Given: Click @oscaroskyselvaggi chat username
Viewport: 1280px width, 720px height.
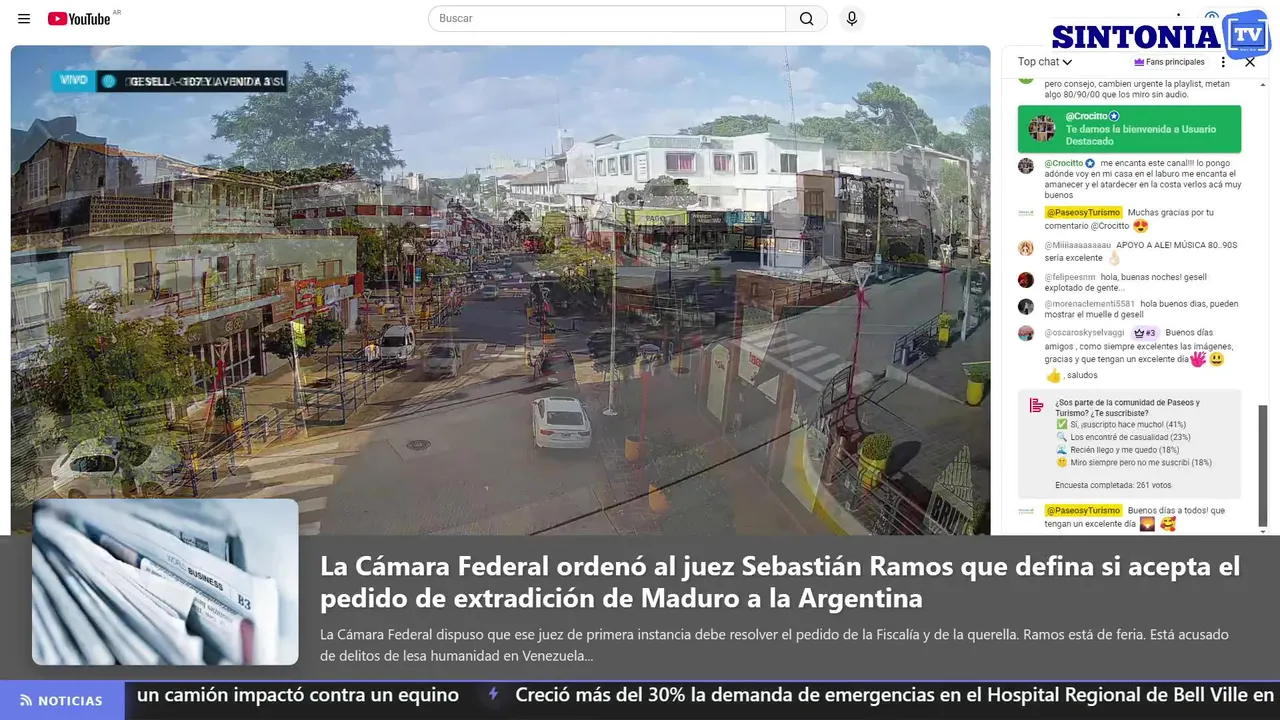Looking at the screenshot, I should [1085, 333].
